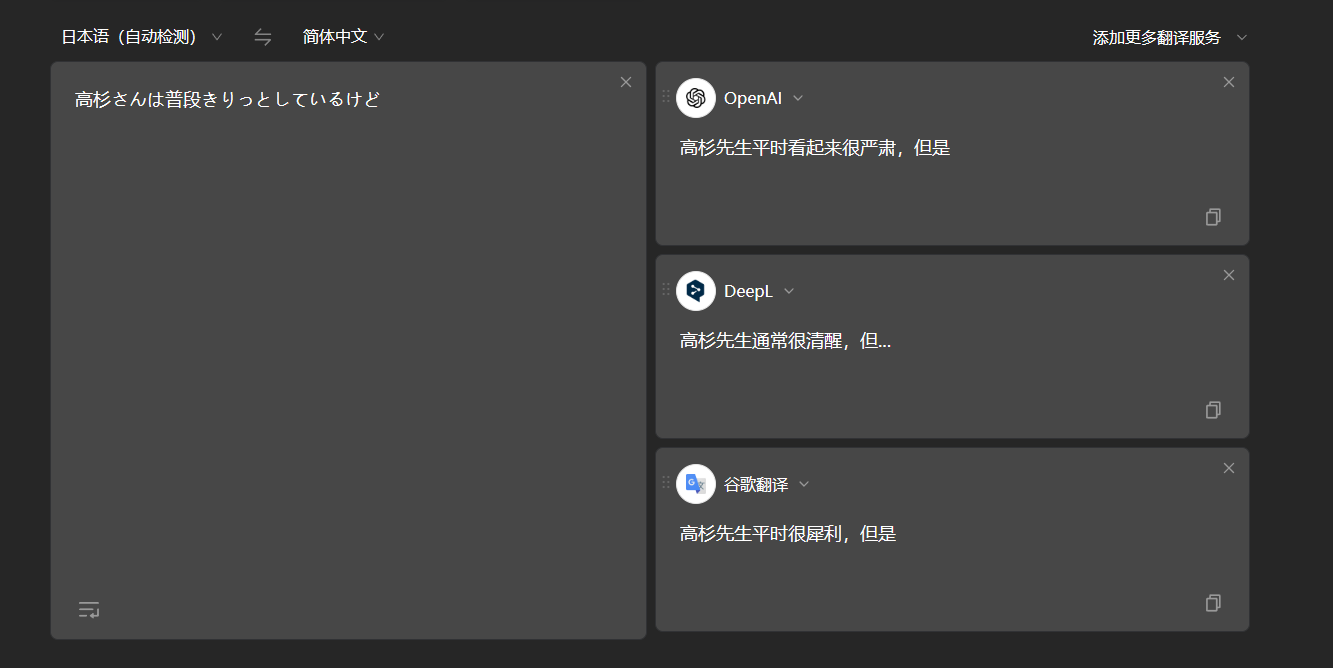Click the OpenAI logo icon
This screenshot has height=668, width=1333.
pos(696,98)
